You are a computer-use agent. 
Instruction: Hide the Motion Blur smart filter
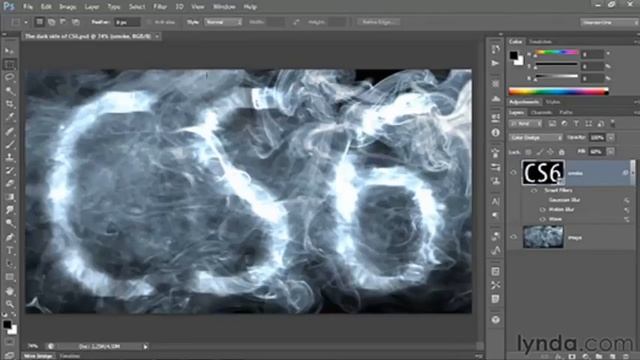click(x=542, y=210)
